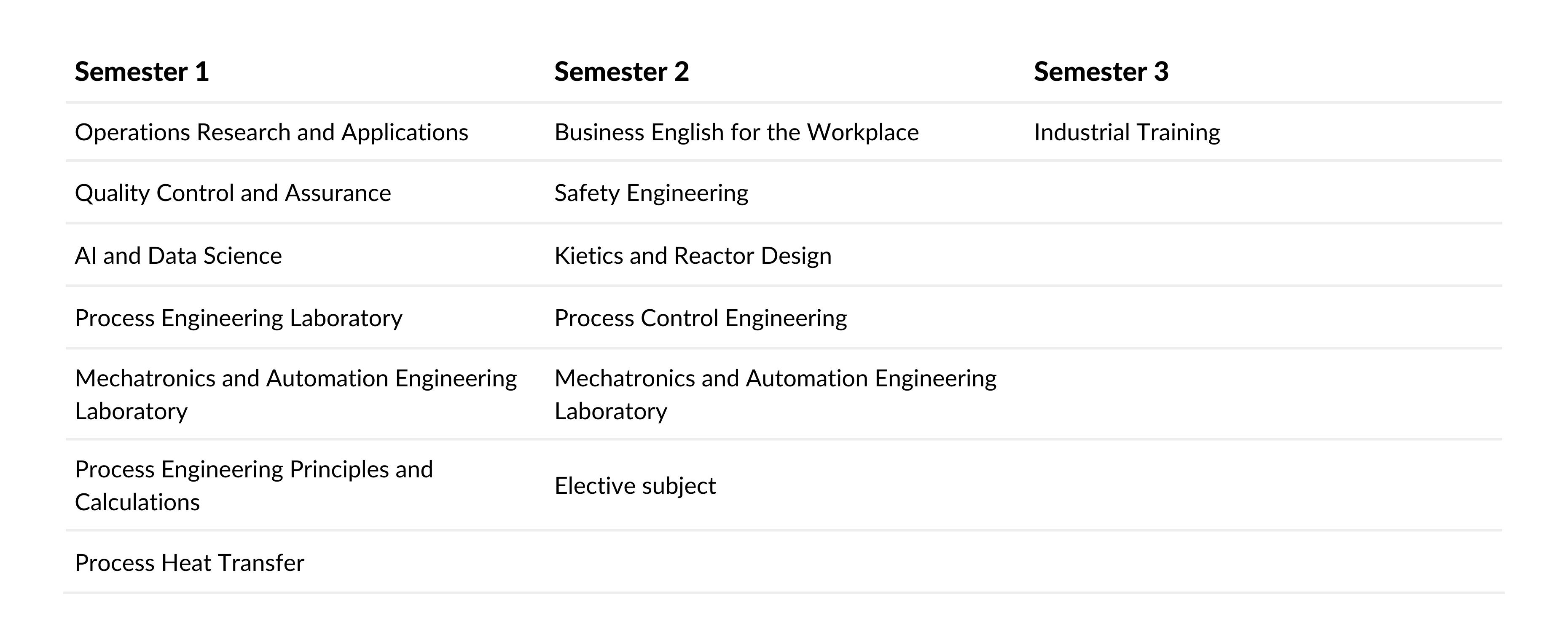Select Kietics and Reactor Design entry
1568x632 pixels.
click(x=693, y=255)
